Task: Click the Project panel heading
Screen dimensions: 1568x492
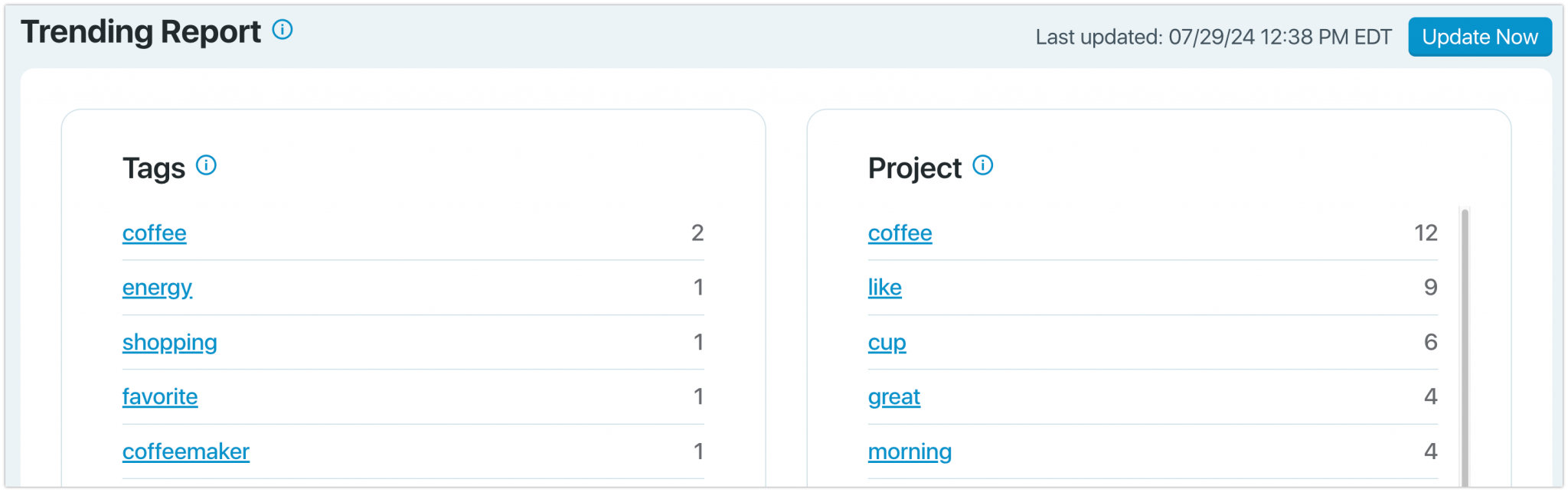Action: point(915,167)
